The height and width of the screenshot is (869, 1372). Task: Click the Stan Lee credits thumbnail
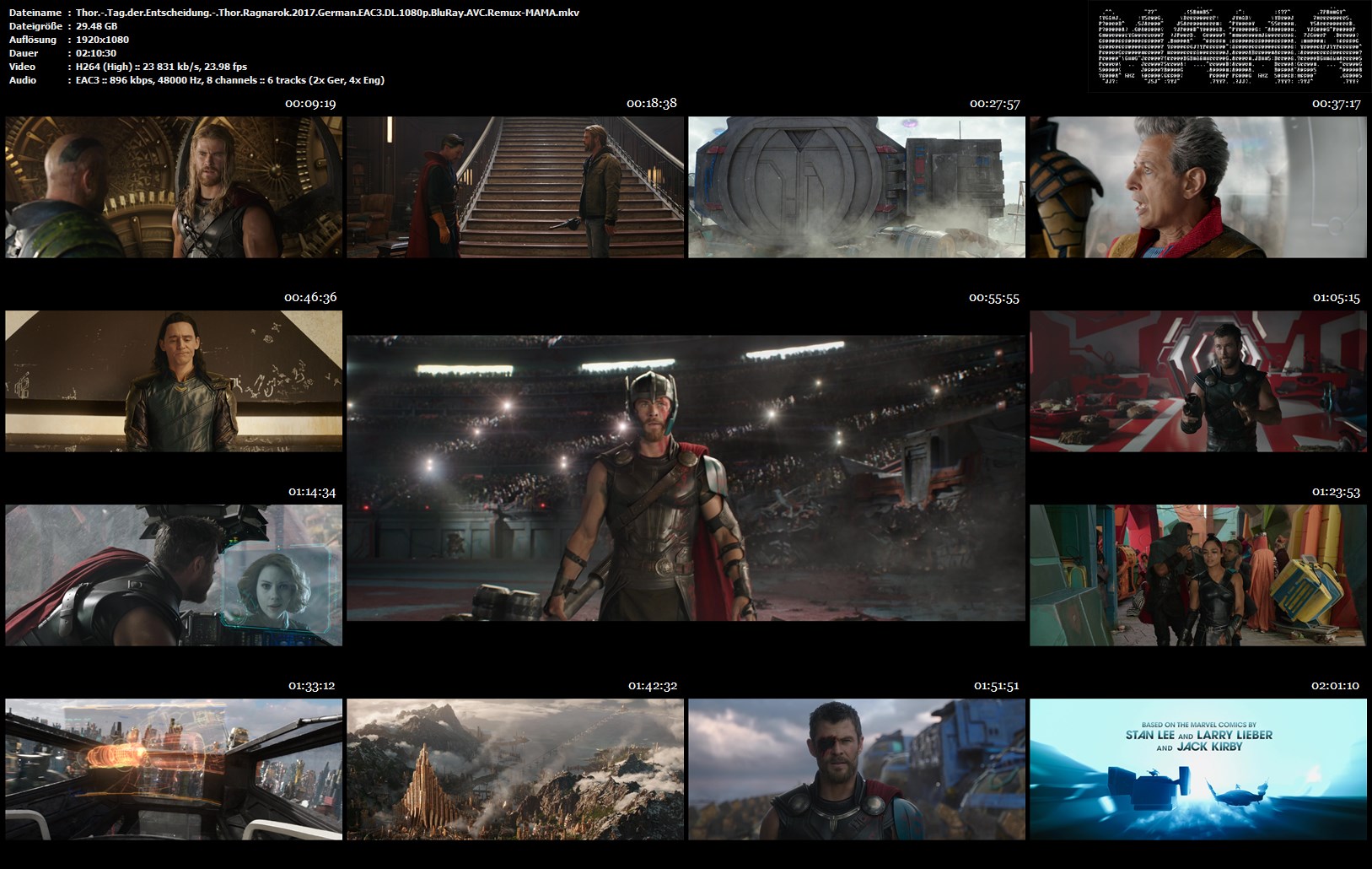point(1197,769)
